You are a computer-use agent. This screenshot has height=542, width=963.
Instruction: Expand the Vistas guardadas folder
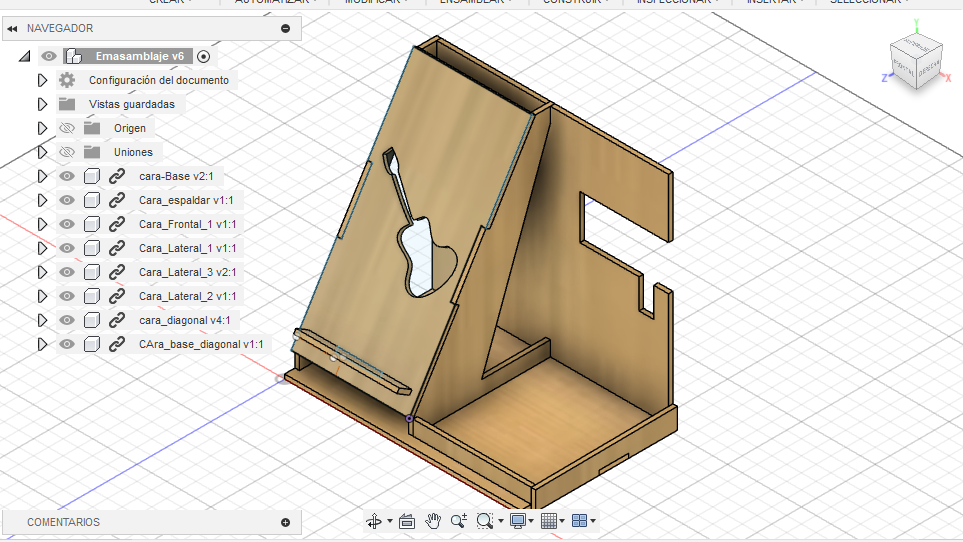pyautogui.click(x=42, y=104)
